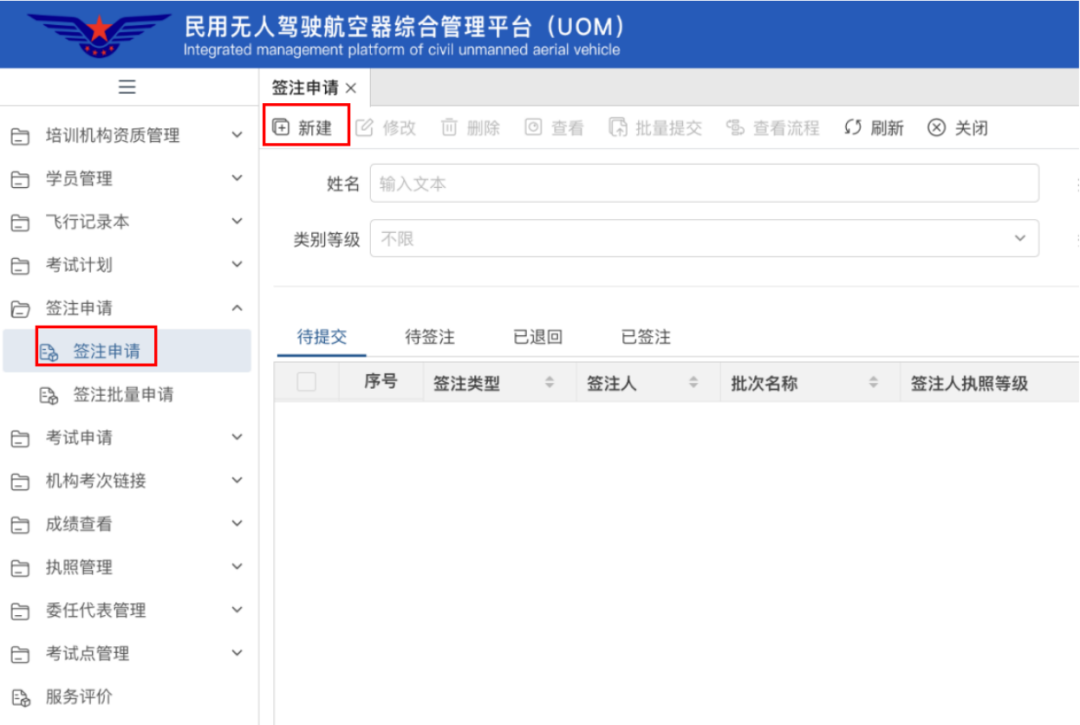Click the hamburger menu collapse icon
Viewport: 1080px width, 725px height.
[x=127, y=87]
